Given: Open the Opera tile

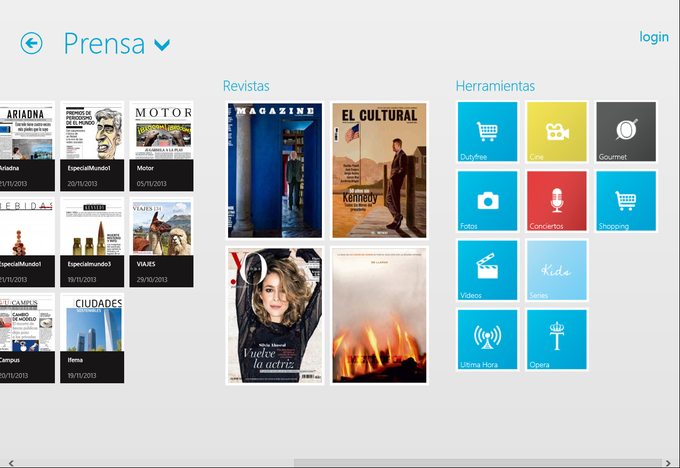Looking at the screenshot, I should tap(557, 339).
